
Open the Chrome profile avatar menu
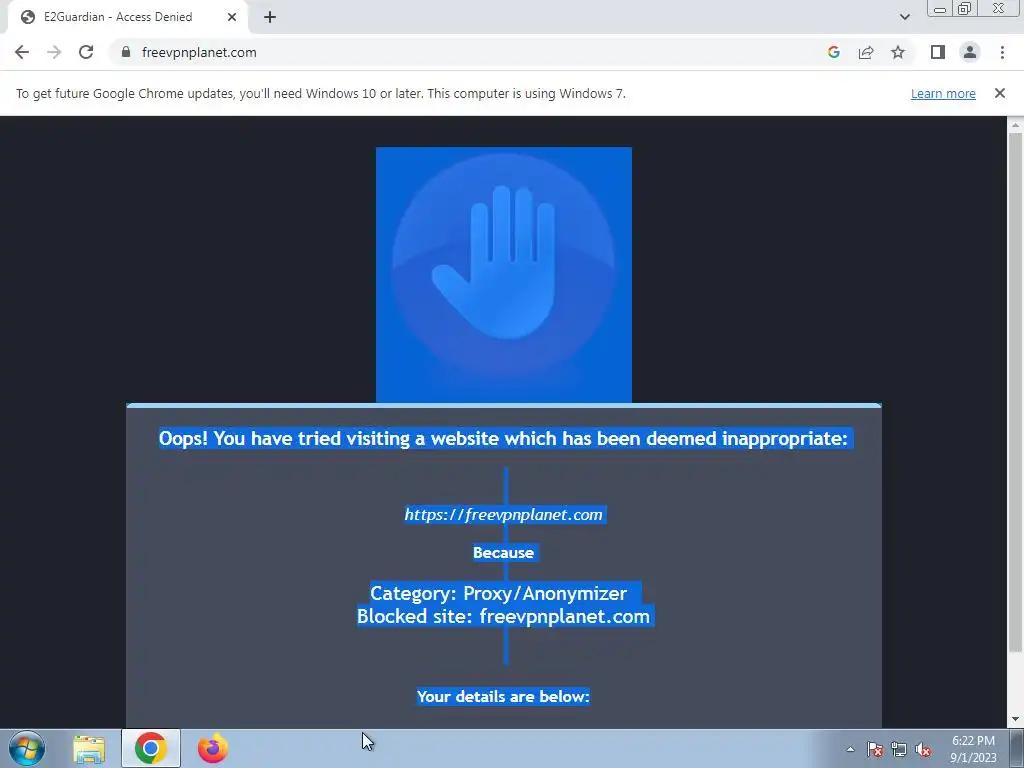point(970,52)
